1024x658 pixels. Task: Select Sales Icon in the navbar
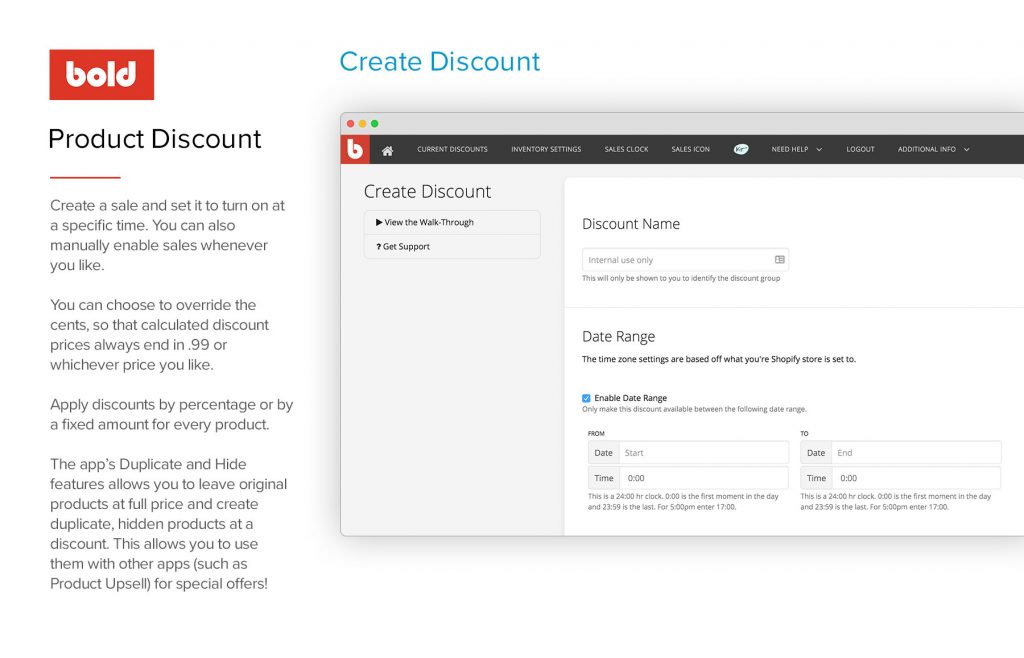pyautogui.click(x=690, y=149)
